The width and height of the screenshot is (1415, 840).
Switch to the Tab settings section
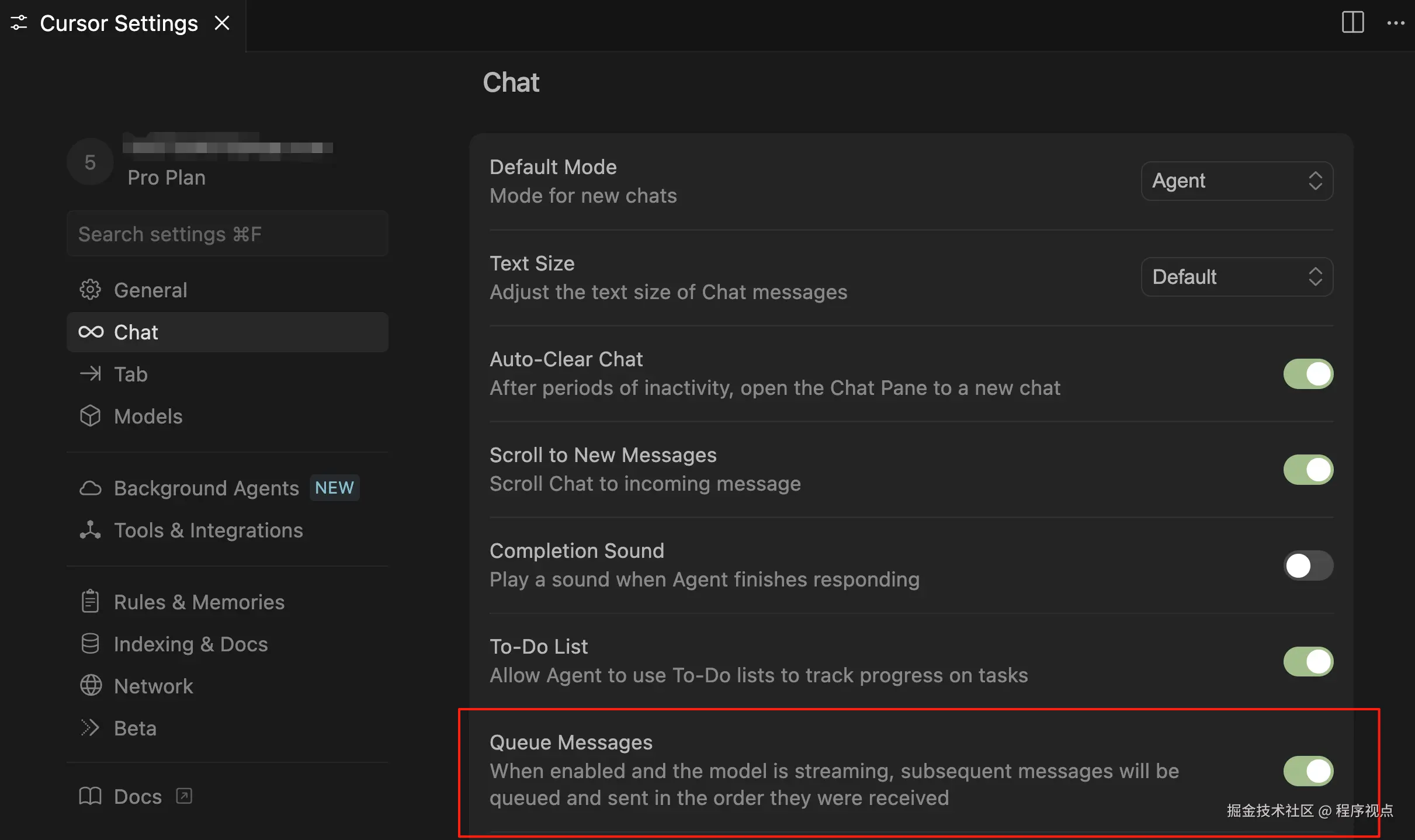pos(131,374)
